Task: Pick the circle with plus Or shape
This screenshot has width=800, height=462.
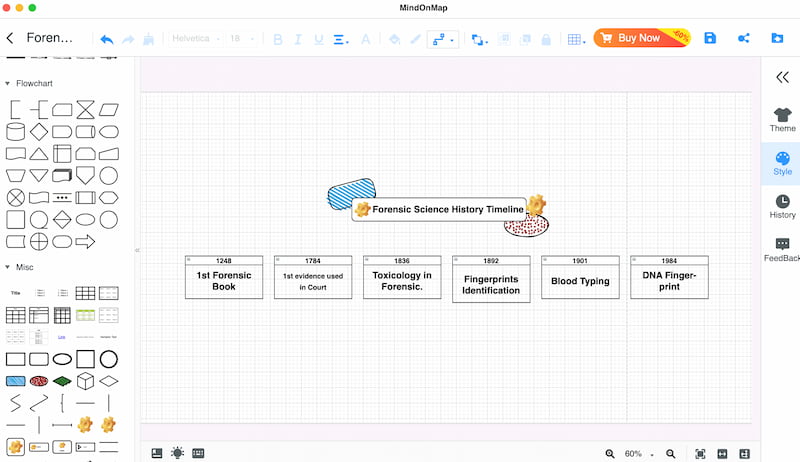Action: 39,241
